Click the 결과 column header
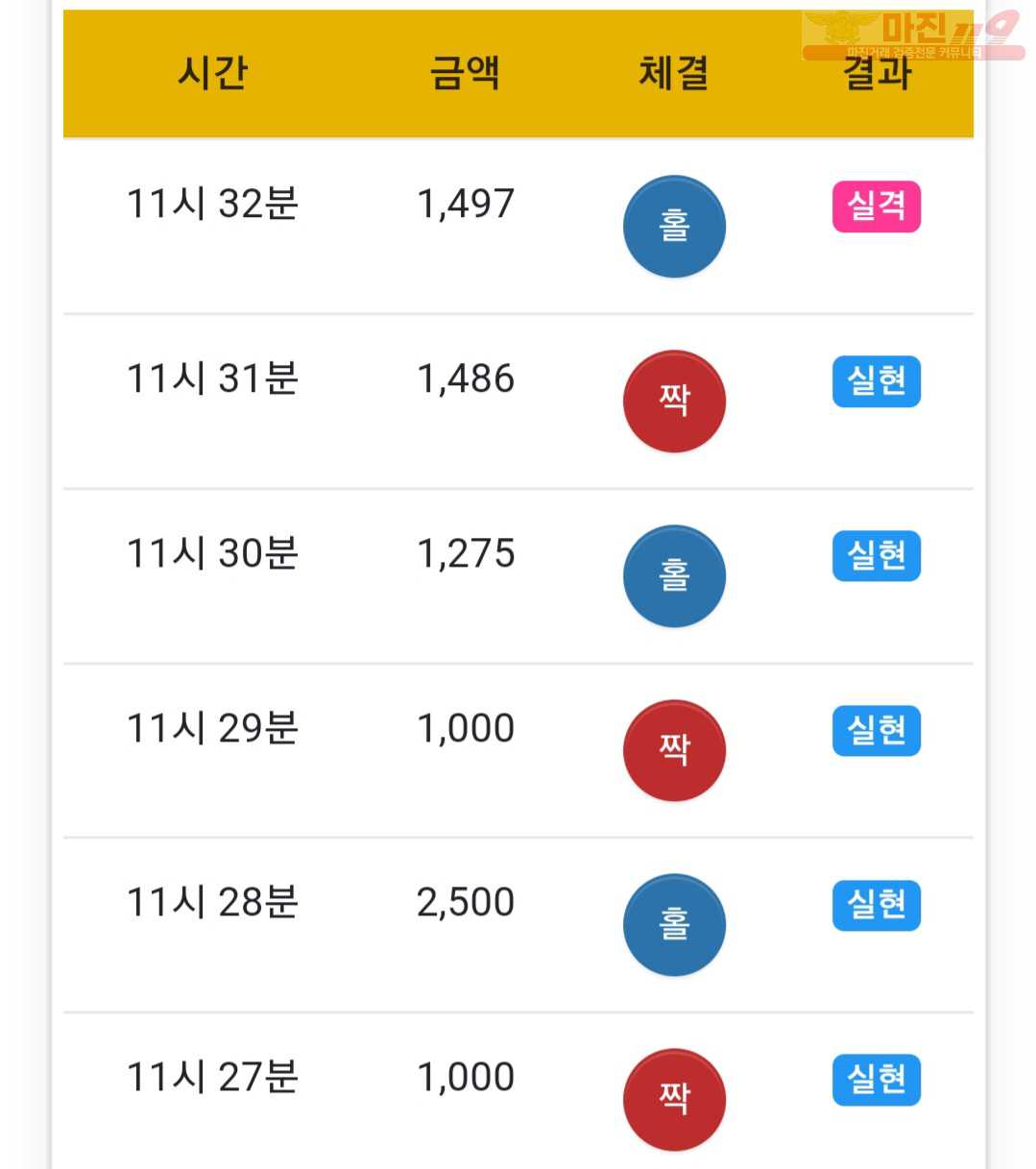The height and width of the screenshot is (1169, 1036). [x=877, y=73]
